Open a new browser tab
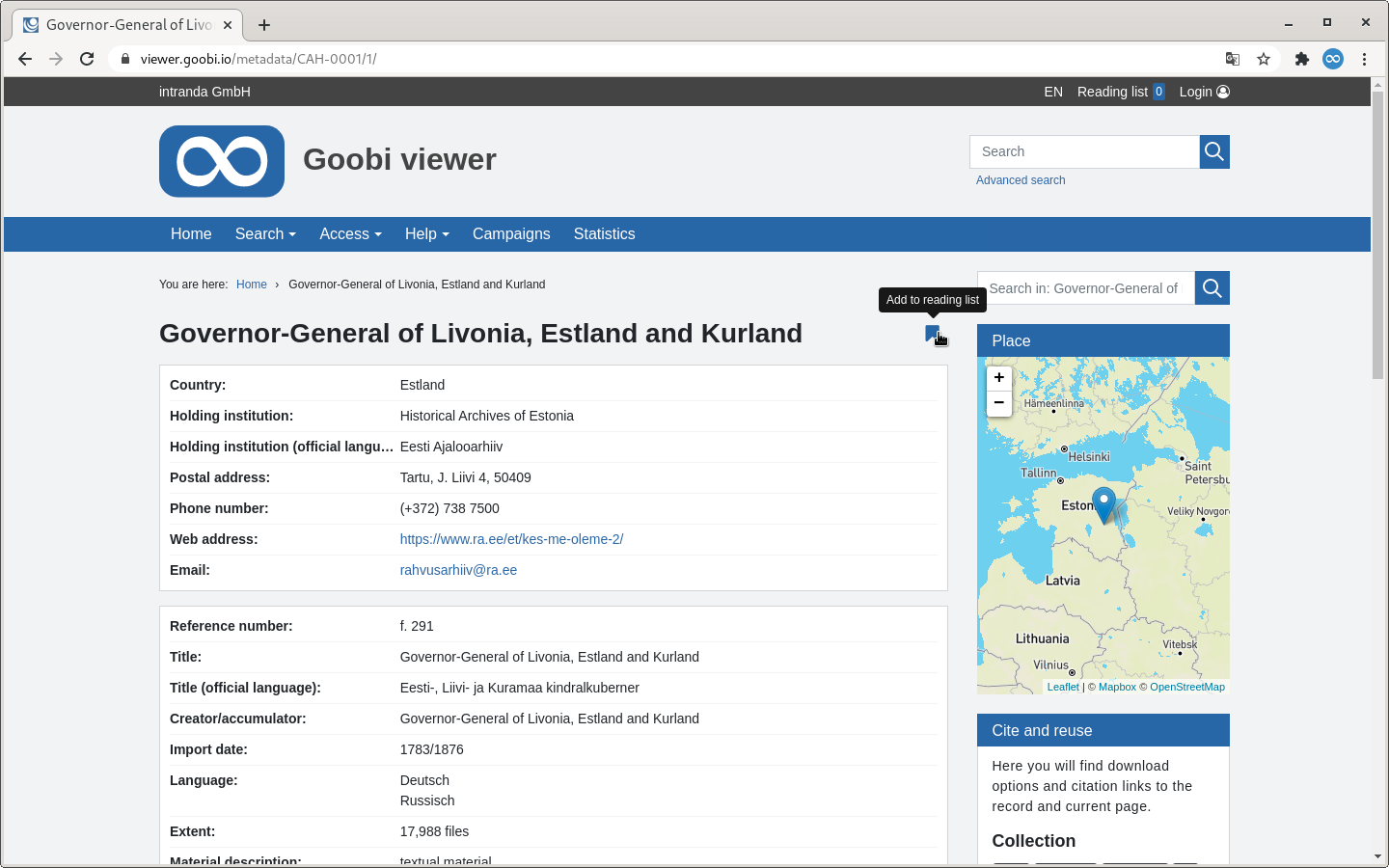 coord(264,25)
